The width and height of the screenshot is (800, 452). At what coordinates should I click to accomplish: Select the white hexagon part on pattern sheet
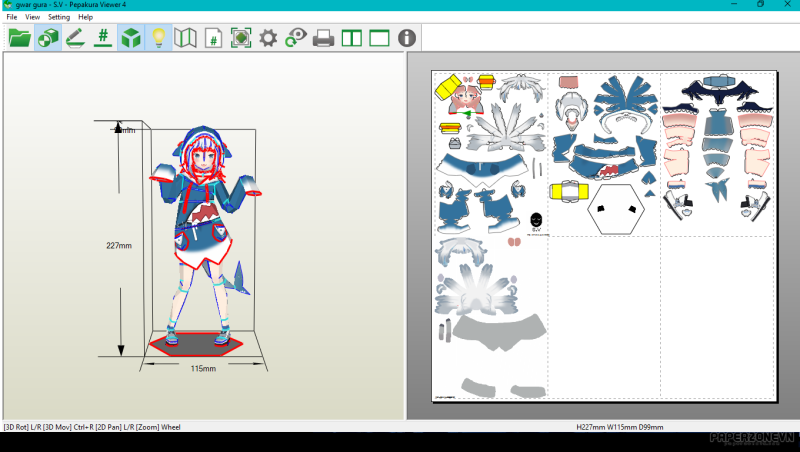[x=615, y=209]
